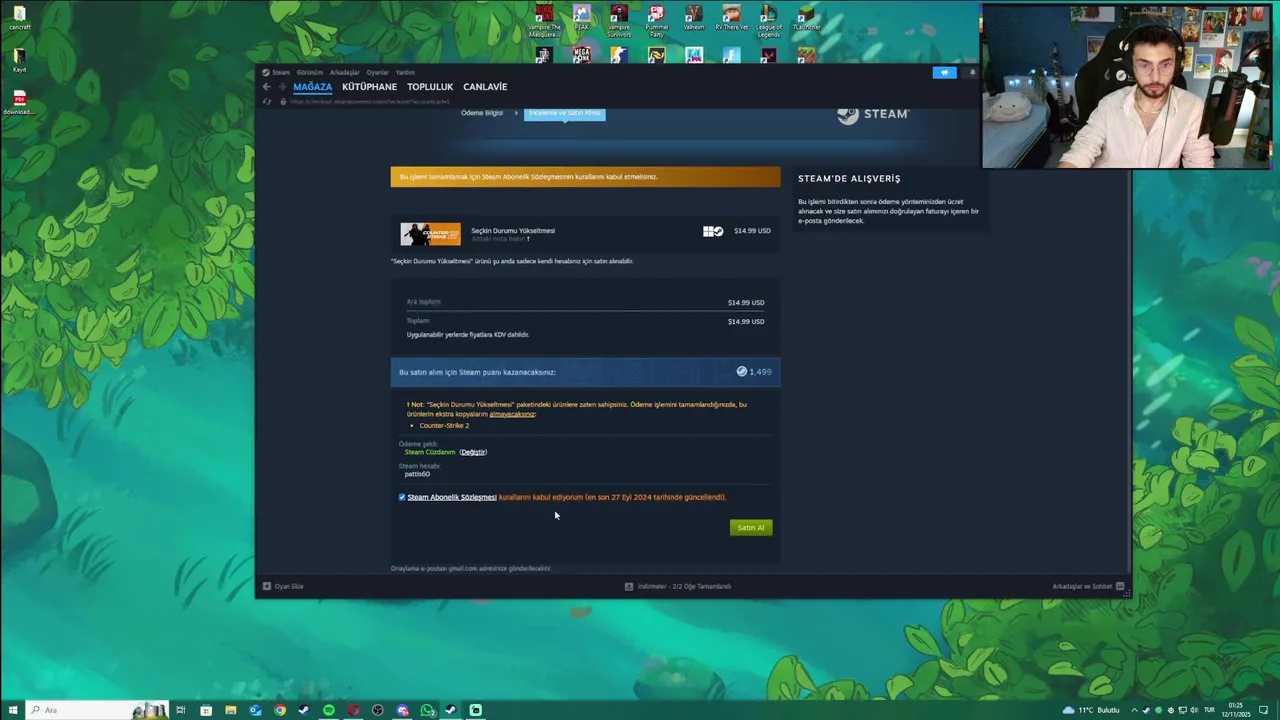Screen dimensions: 1280x720
Task: Open Arkadaşlar ve Sohbet panel
Action: tap(1088, 586)
